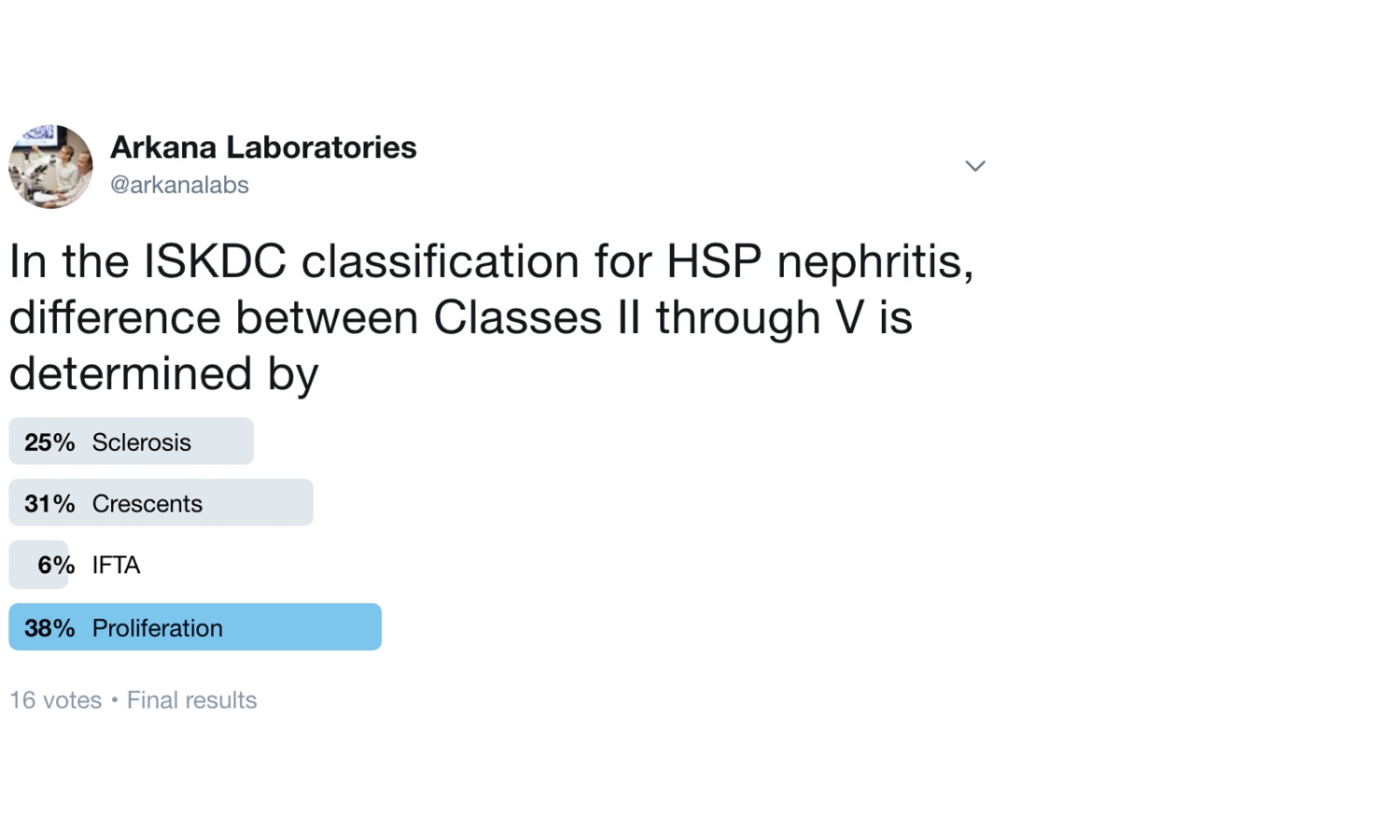Click the 6% IFTA percentage label

point(56,566)
